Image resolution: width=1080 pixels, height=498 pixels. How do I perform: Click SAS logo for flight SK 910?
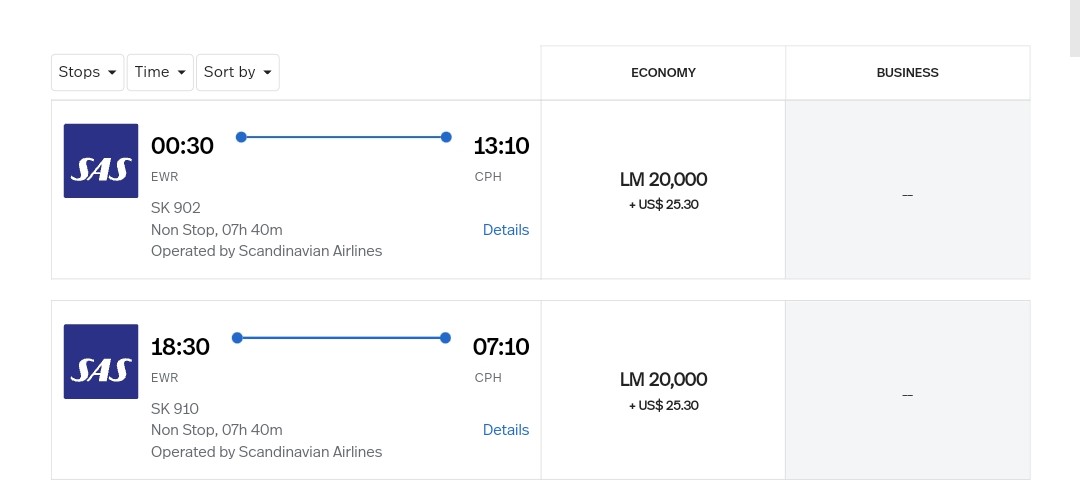101,361
